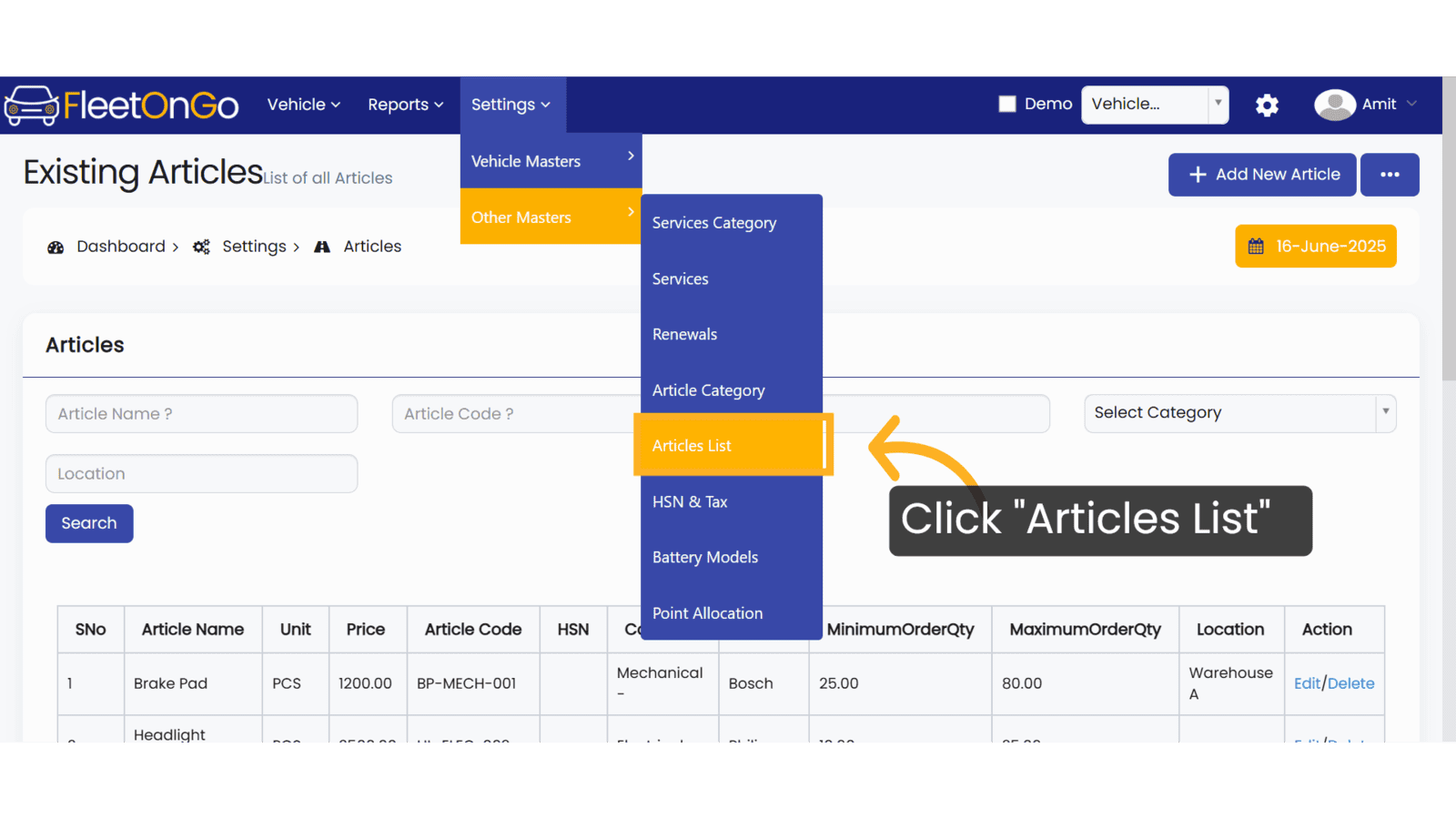Screen dimensions: 1456x819
Task: Go to Settings breadcrumb link
Action: [254, 247]
